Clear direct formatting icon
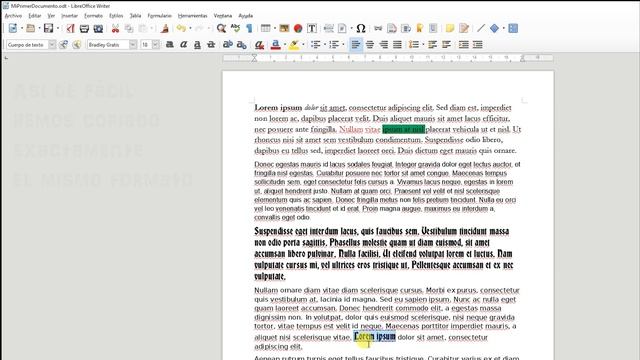This screenshot has height=360, width=640. [x=259, y=44]
